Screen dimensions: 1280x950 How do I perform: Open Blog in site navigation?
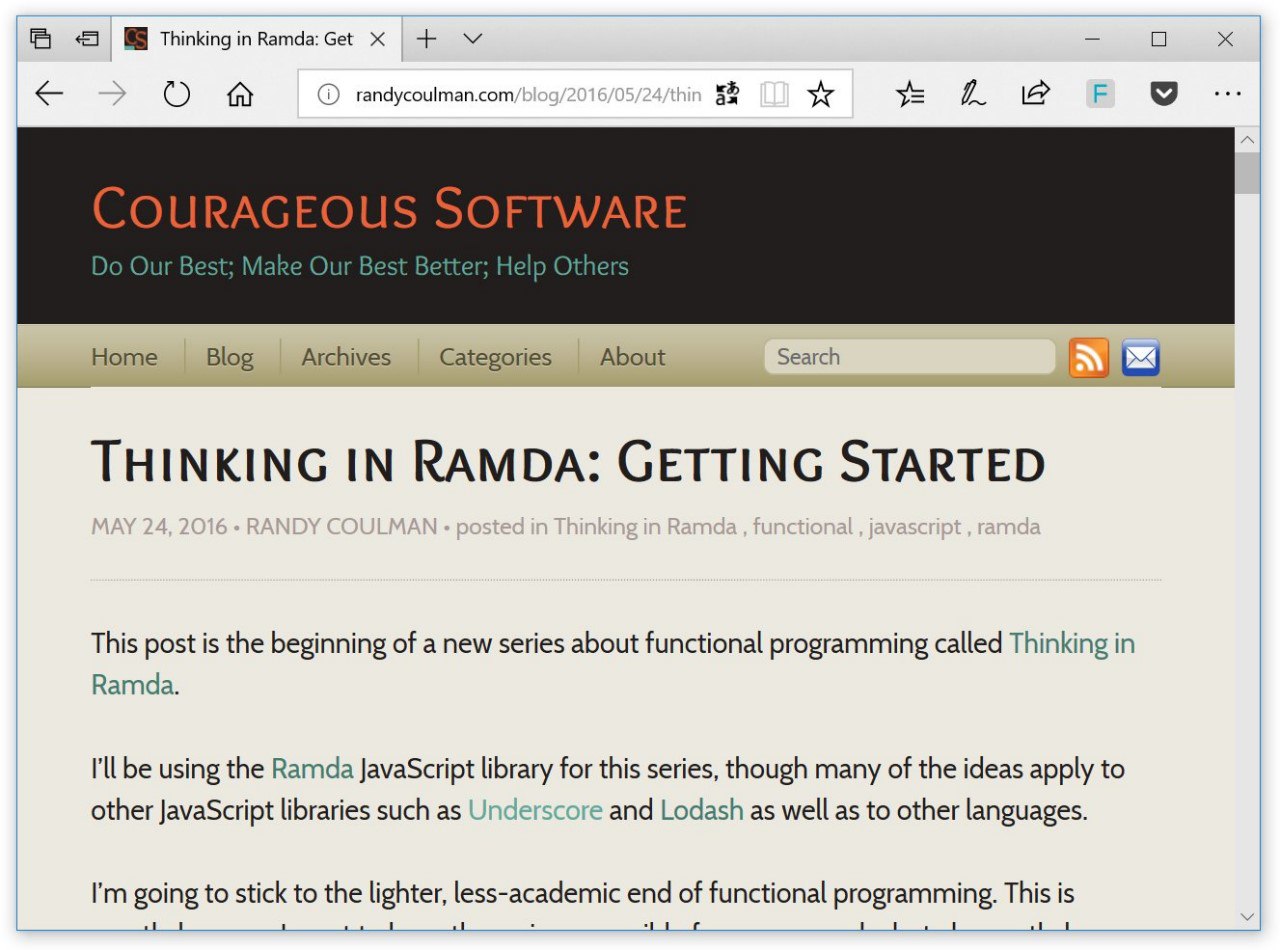coord(230,357)
